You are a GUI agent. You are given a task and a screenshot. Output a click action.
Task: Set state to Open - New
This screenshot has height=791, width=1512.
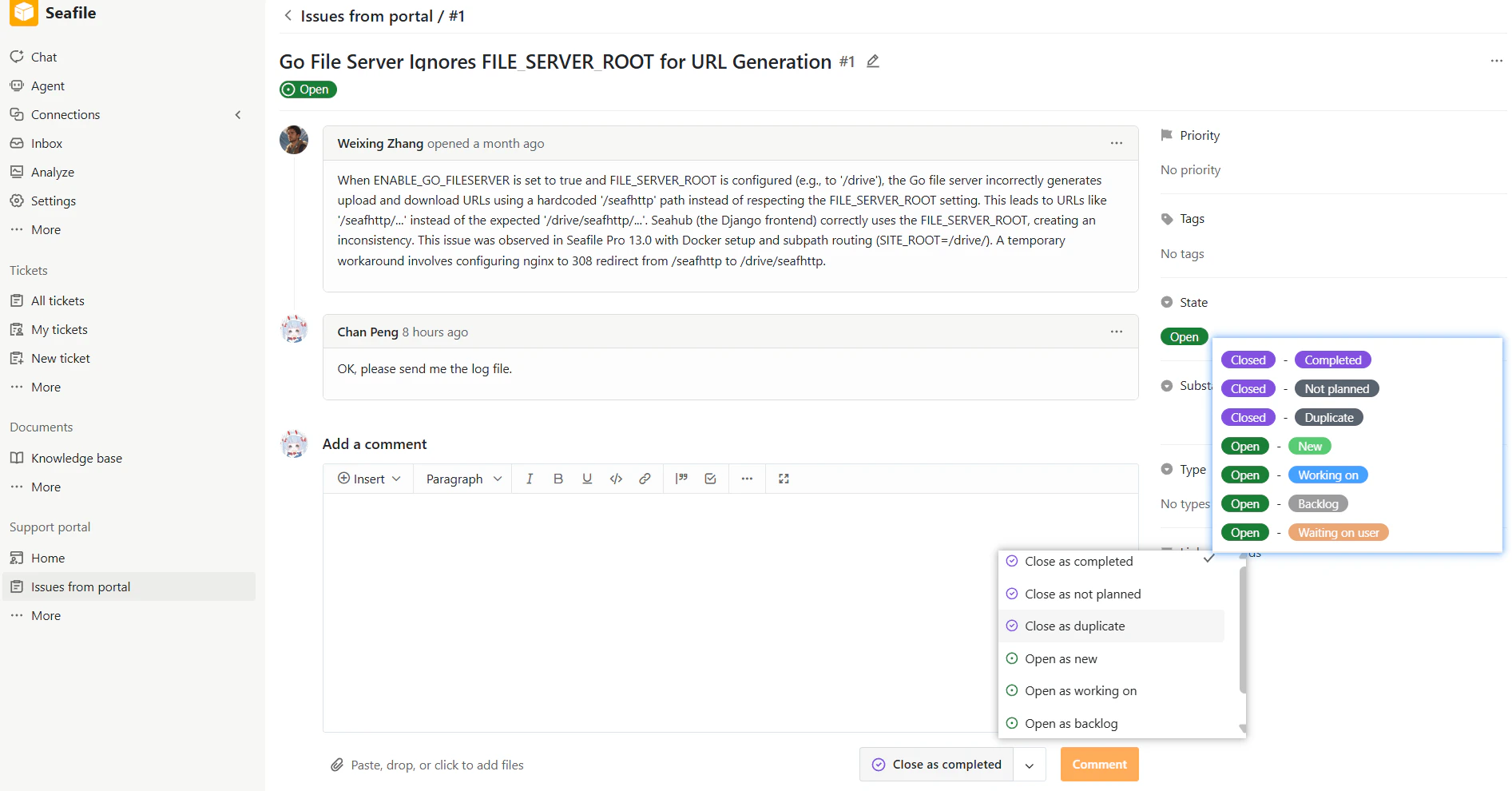click(1276, 447)
